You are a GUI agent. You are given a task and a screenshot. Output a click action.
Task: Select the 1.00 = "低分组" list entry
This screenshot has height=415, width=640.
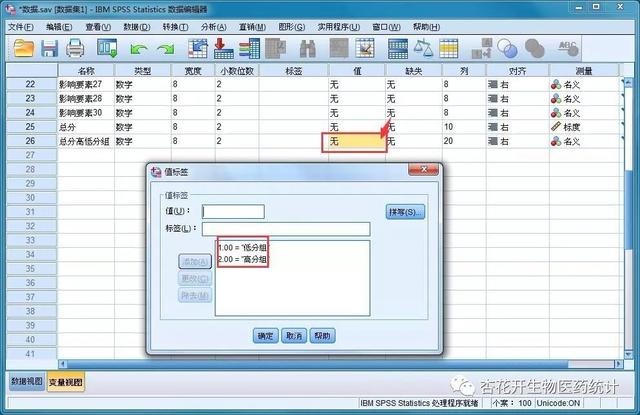(x=243, y=248)
